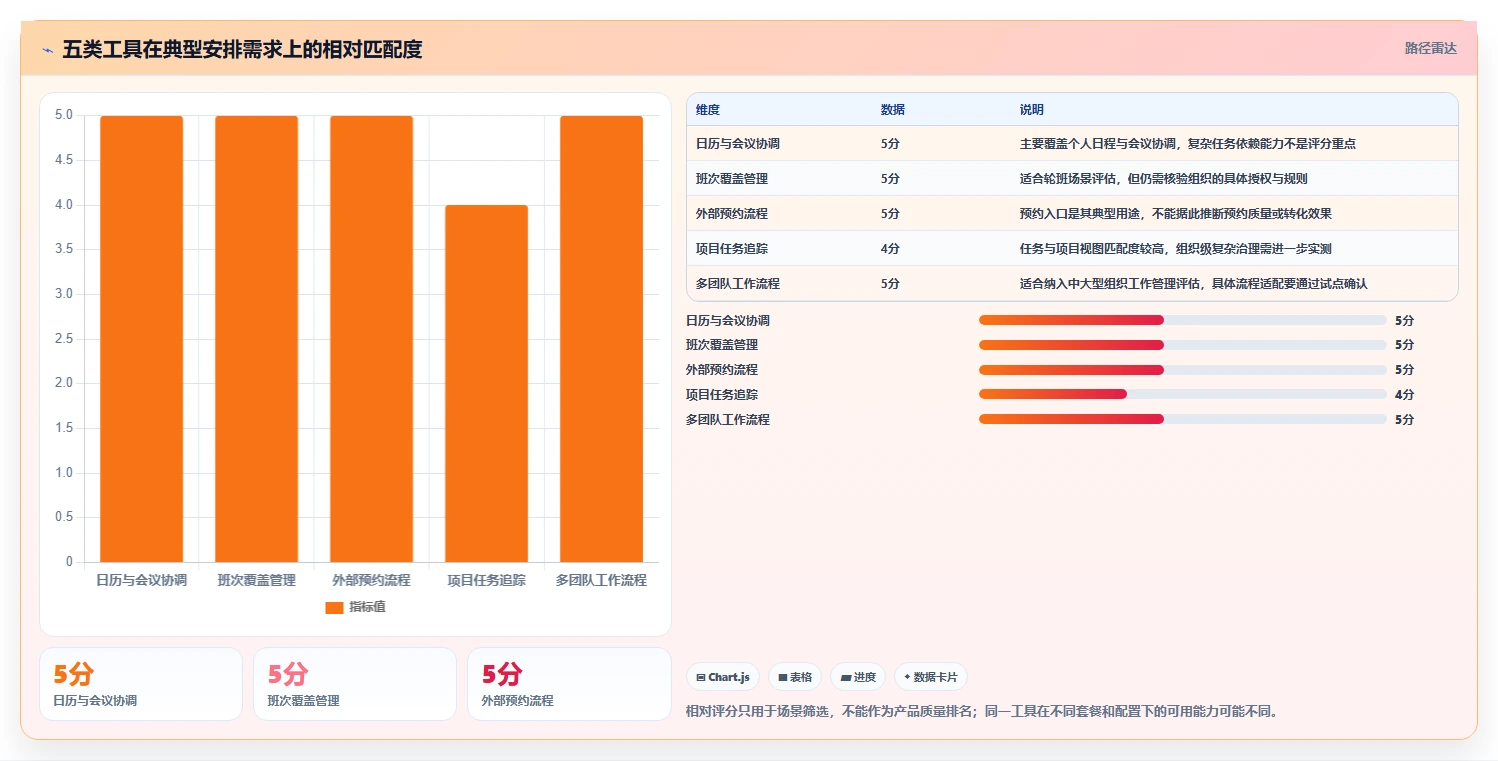Click the 多团队工作流程 progress bar

(x=1183, y=419)
